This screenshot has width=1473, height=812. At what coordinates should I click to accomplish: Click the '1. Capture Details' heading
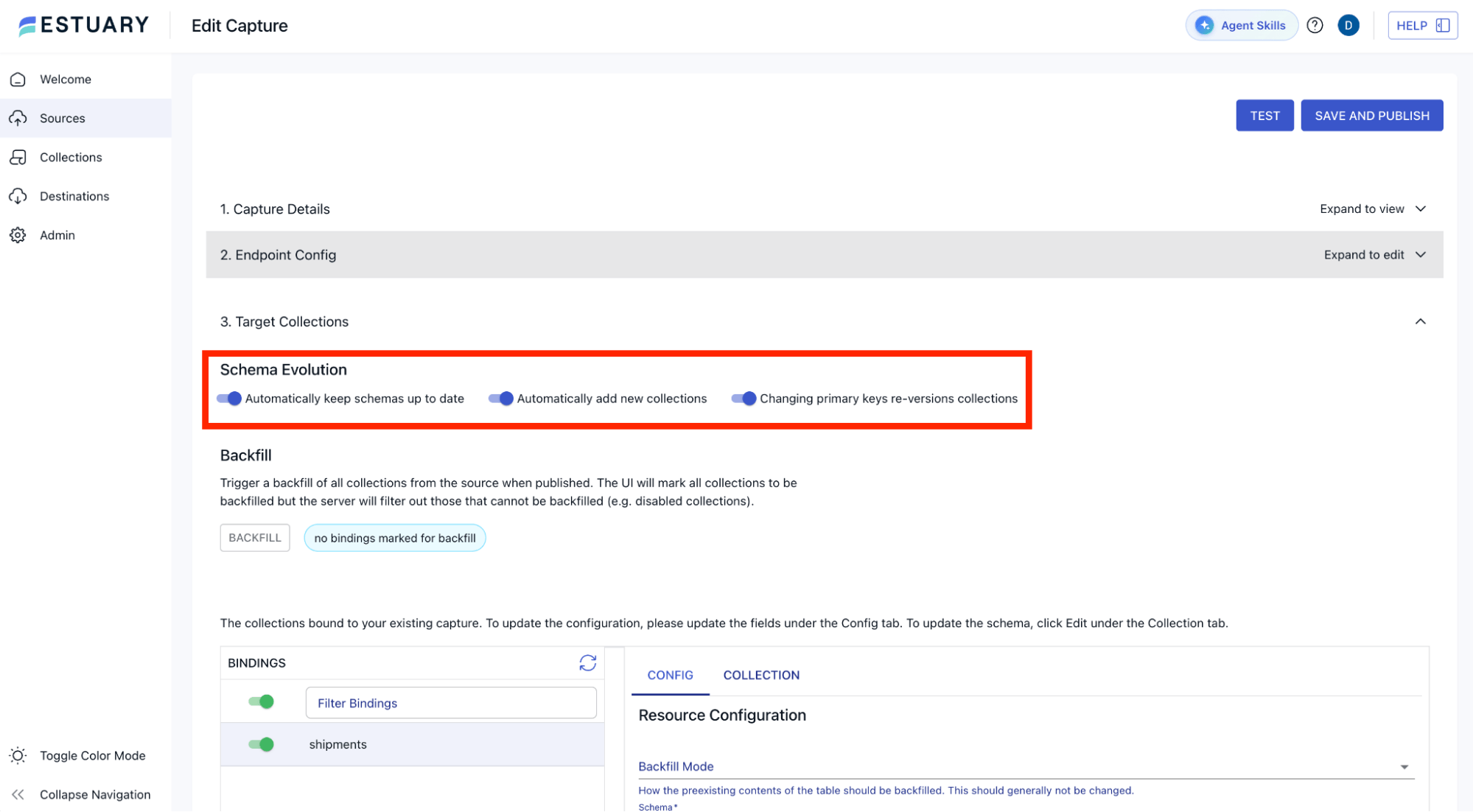coord(275,209)
